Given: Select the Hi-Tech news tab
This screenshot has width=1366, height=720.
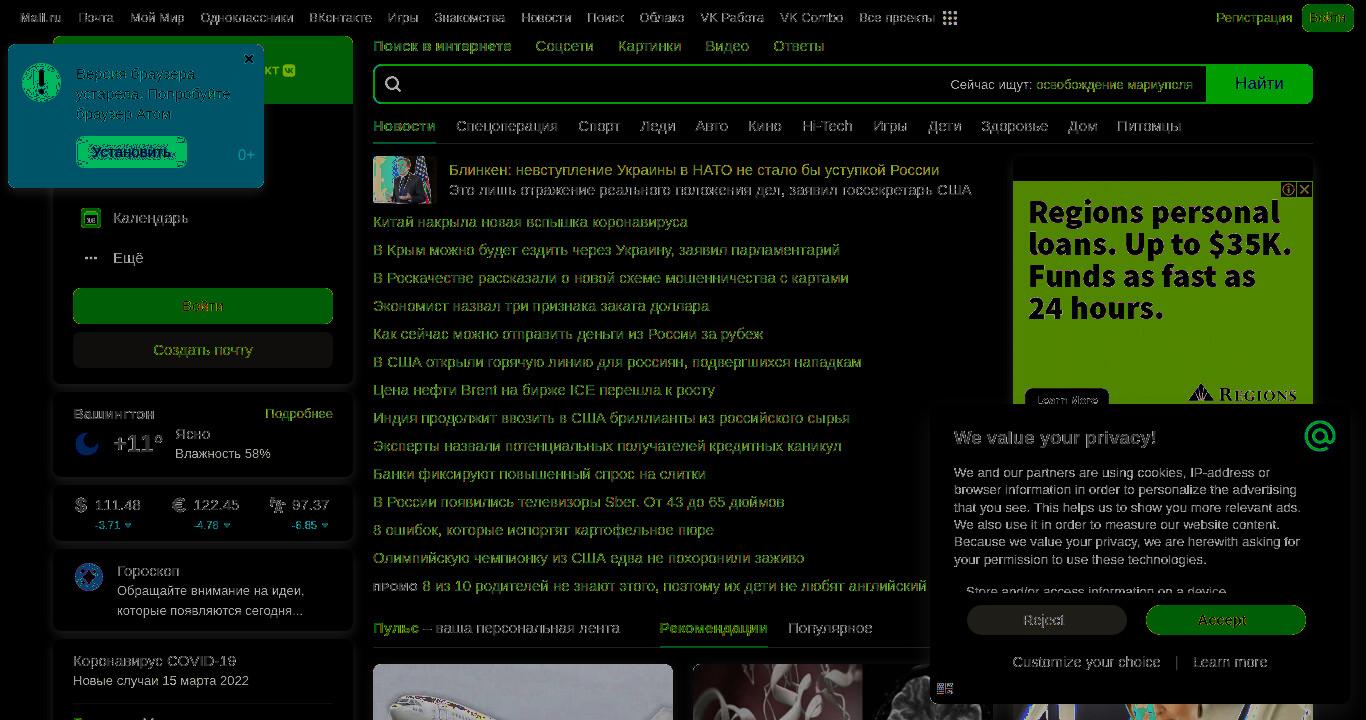Looking at the screenshot, I should pyautogui.click(x=827, y=126).
